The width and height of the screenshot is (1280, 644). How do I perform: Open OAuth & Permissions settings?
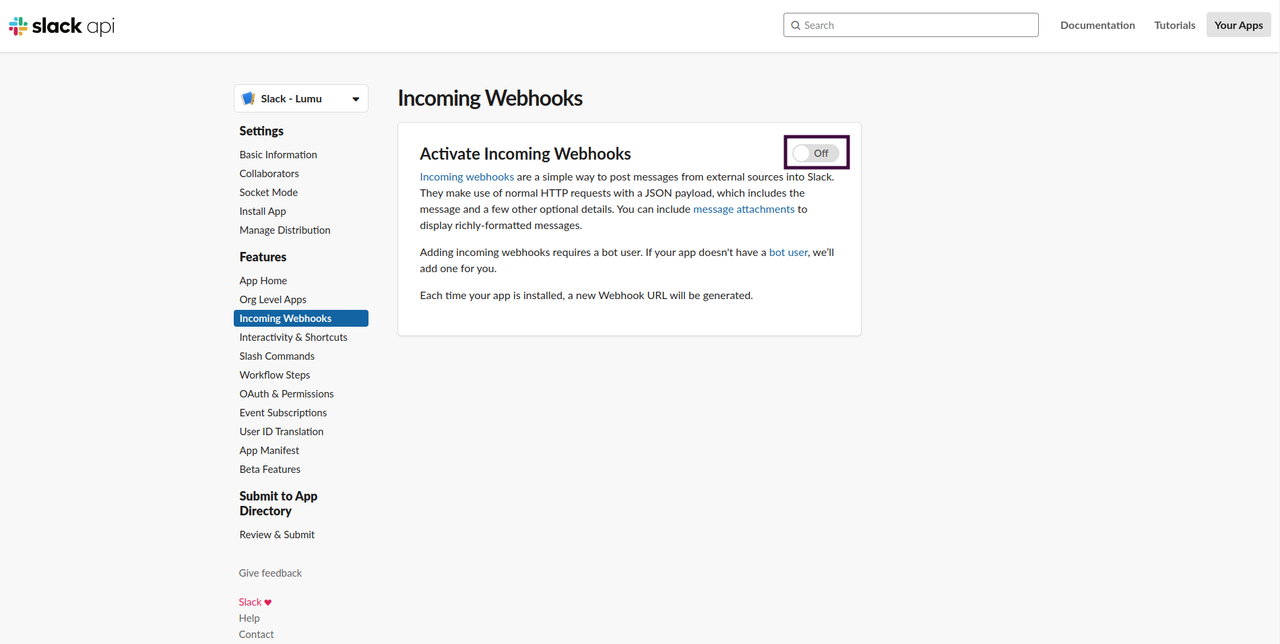point(286,394)
